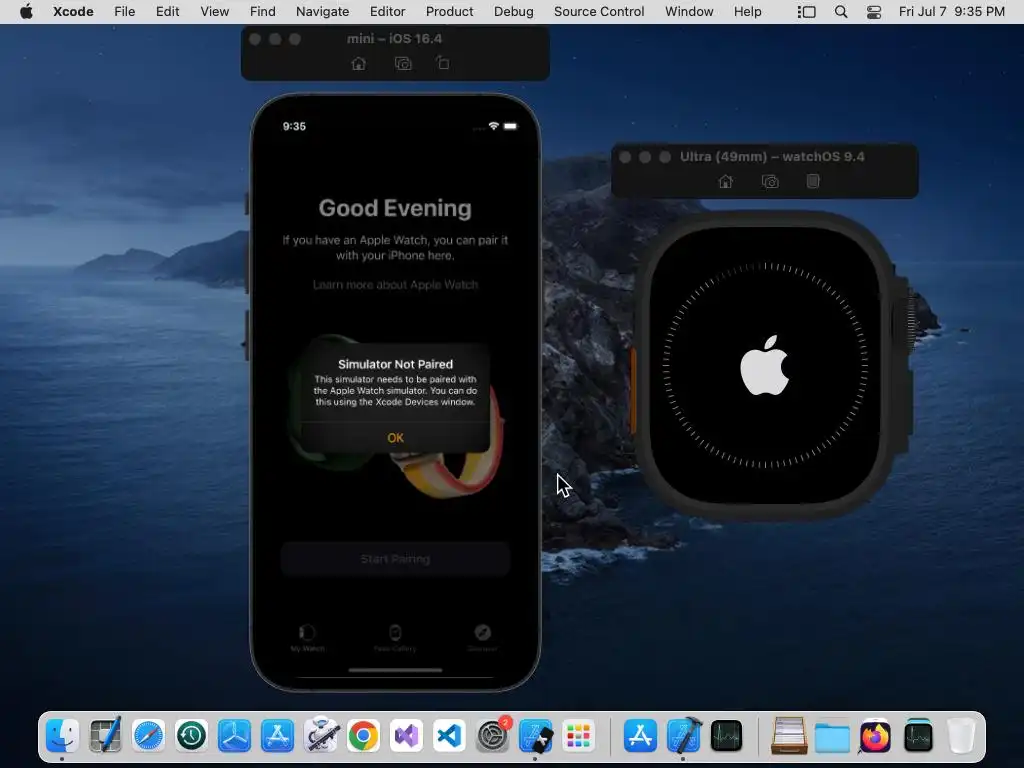Open the Trash in the Dock

961,736
